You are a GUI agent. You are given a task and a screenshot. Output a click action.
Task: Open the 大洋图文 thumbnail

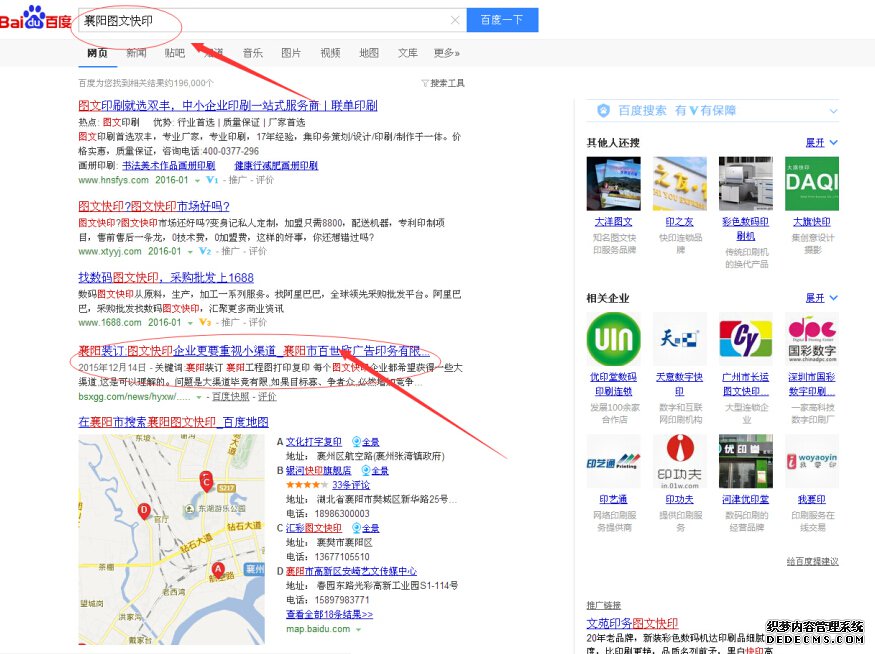click(x=613, y=184)
